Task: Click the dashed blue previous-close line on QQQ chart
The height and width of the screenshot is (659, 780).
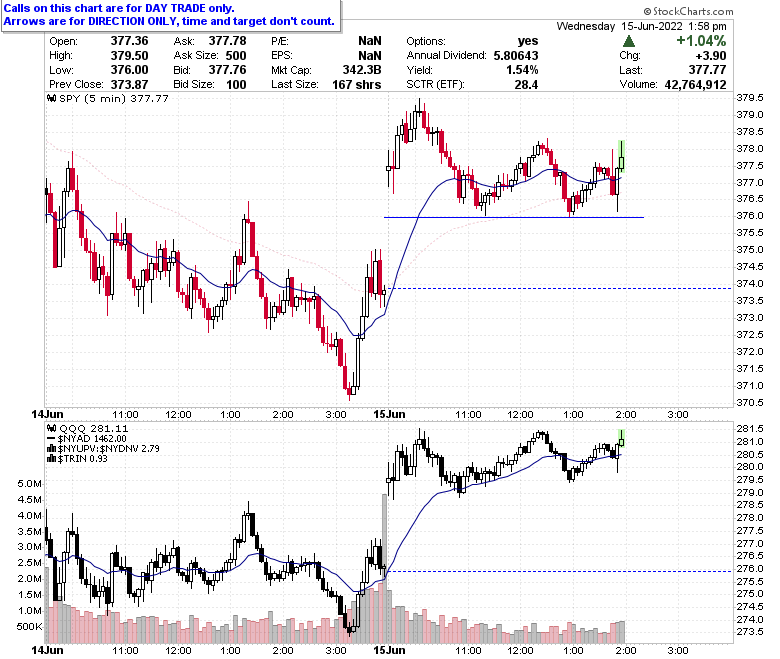Action: pyautogui.click(x=560, y=571)
